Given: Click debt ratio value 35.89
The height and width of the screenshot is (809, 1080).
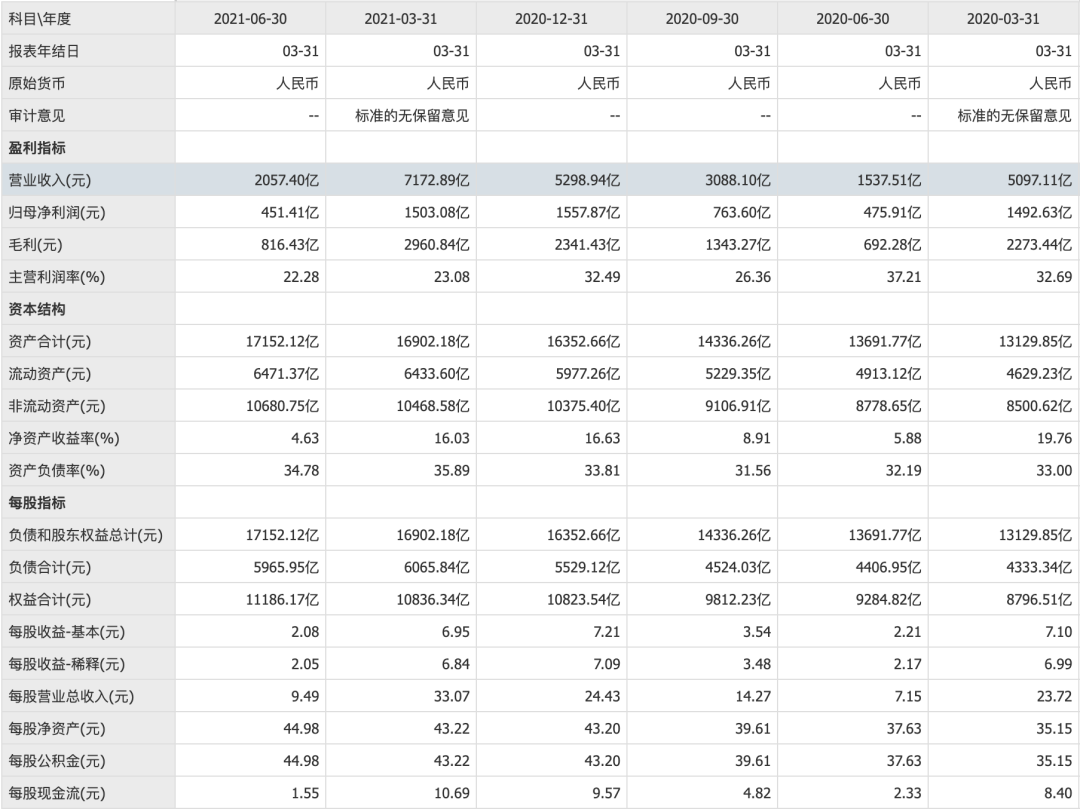Looking at the screenshot, I should [452, 471].
